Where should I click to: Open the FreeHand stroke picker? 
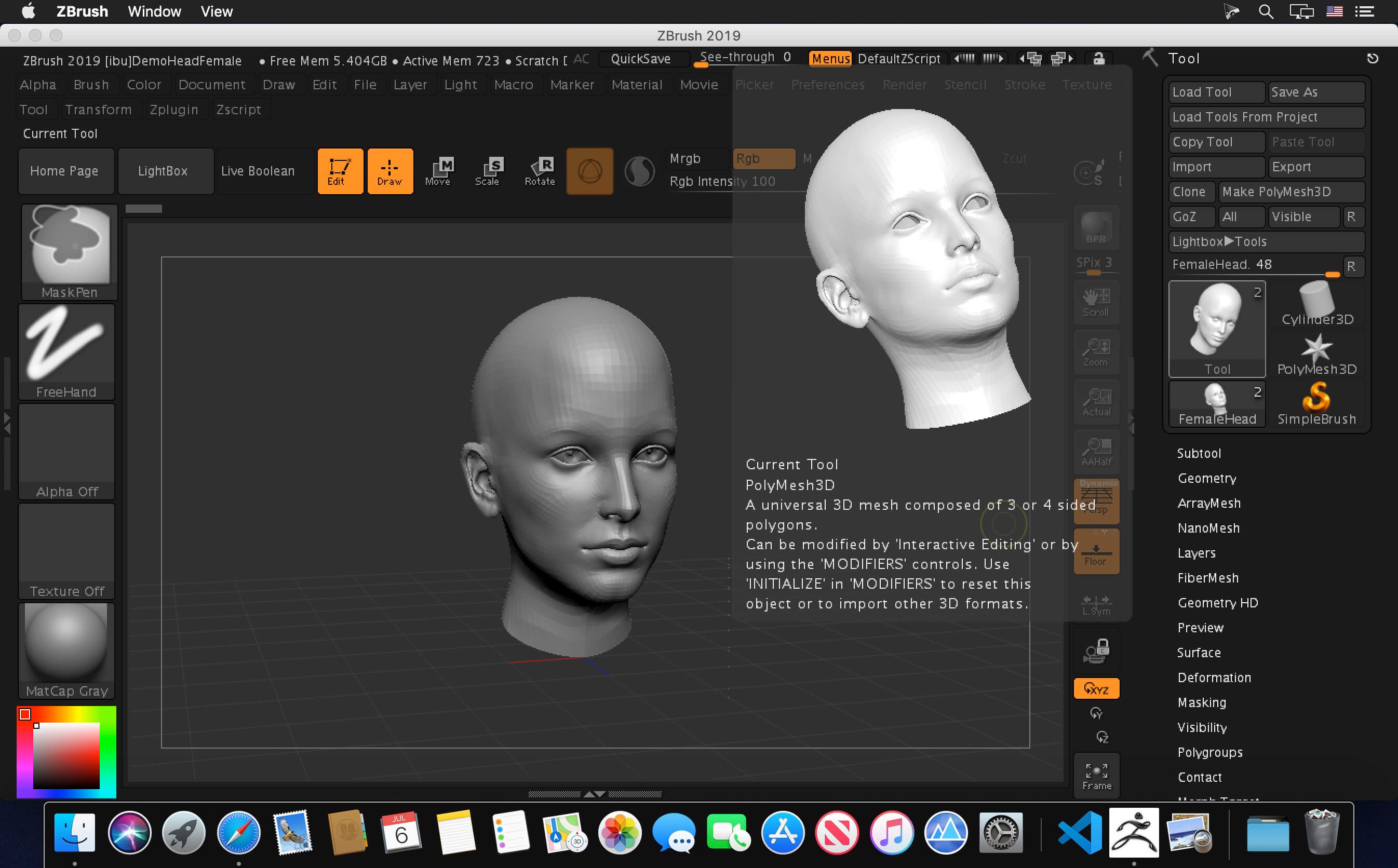pos(66,351)
